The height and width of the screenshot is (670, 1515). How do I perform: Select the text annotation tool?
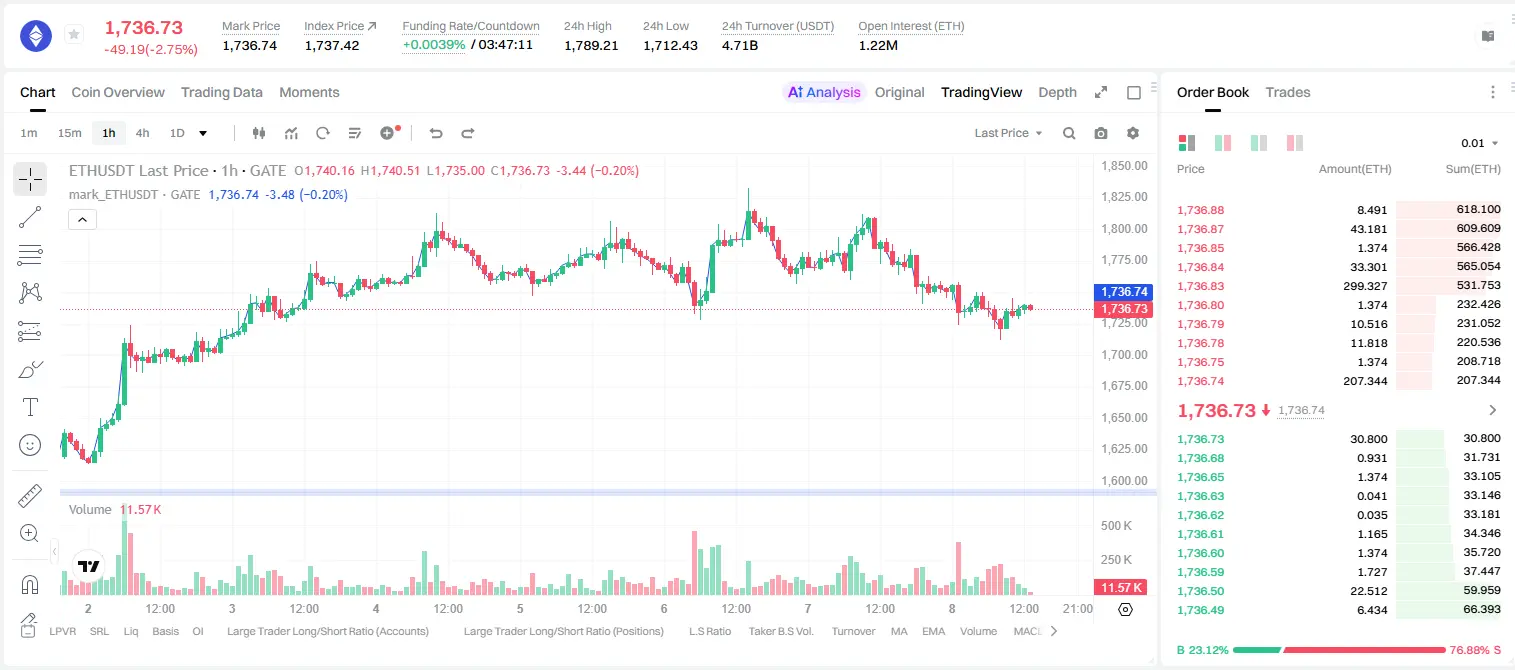(x=30, y=407)
